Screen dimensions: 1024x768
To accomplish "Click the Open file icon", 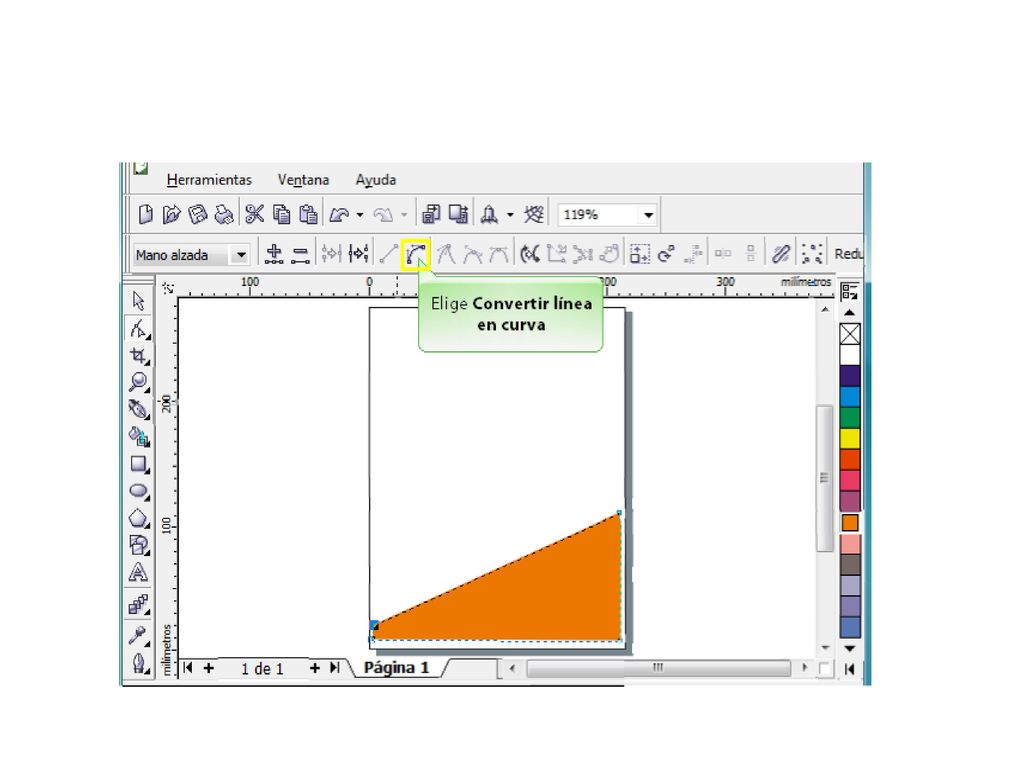I will [171, 214].
